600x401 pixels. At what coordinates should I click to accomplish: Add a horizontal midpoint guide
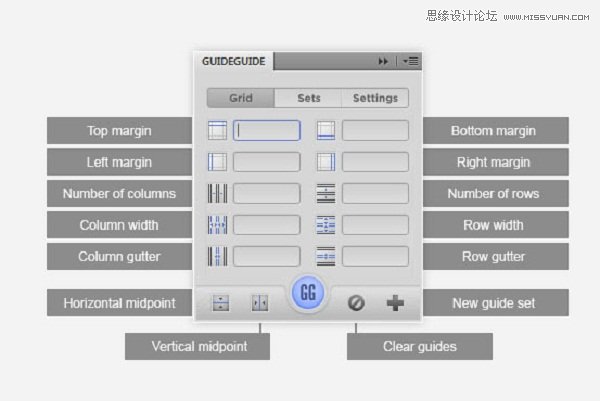click(x=221, y=303)
